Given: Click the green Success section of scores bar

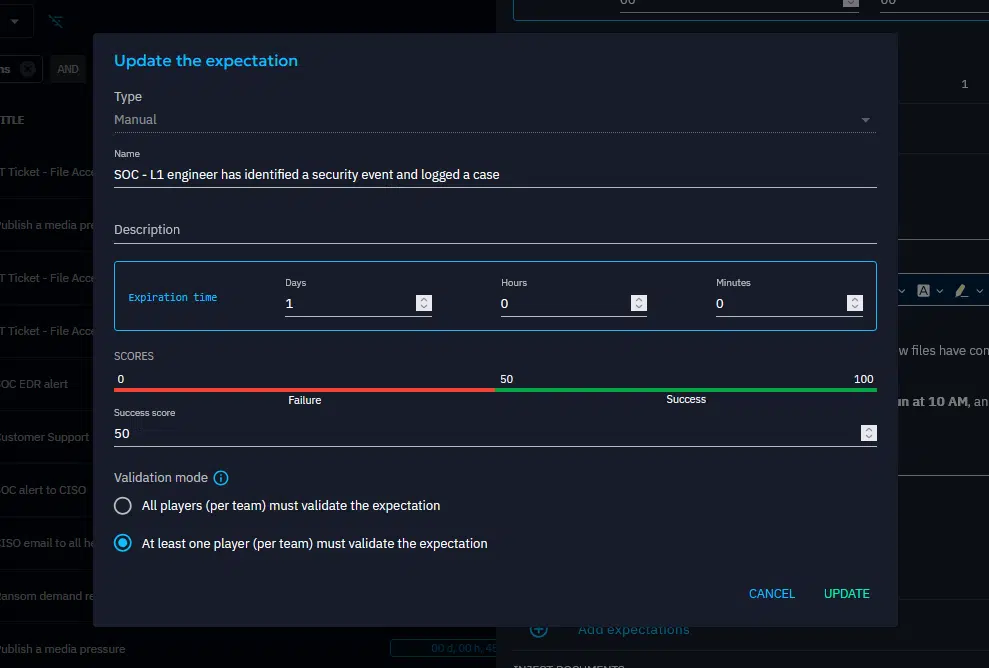Looking at the screenshot, I should [x=686, y=389].
